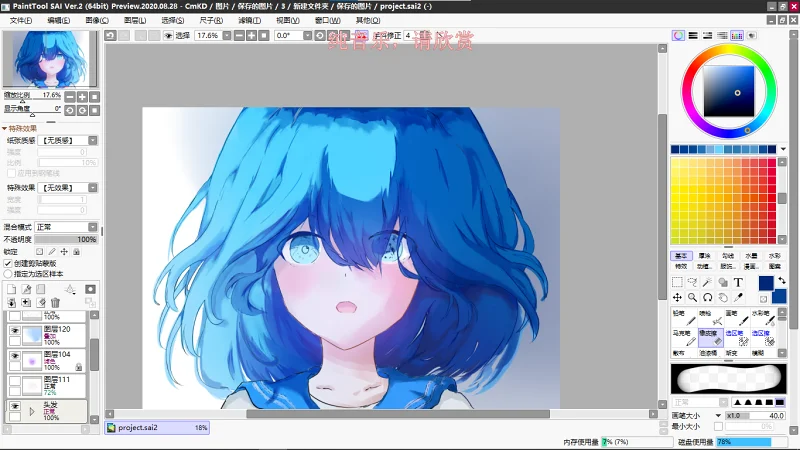Choose the 选区笔 selection pen
Screen dimensions: 800x450
[x=737, y=337]
